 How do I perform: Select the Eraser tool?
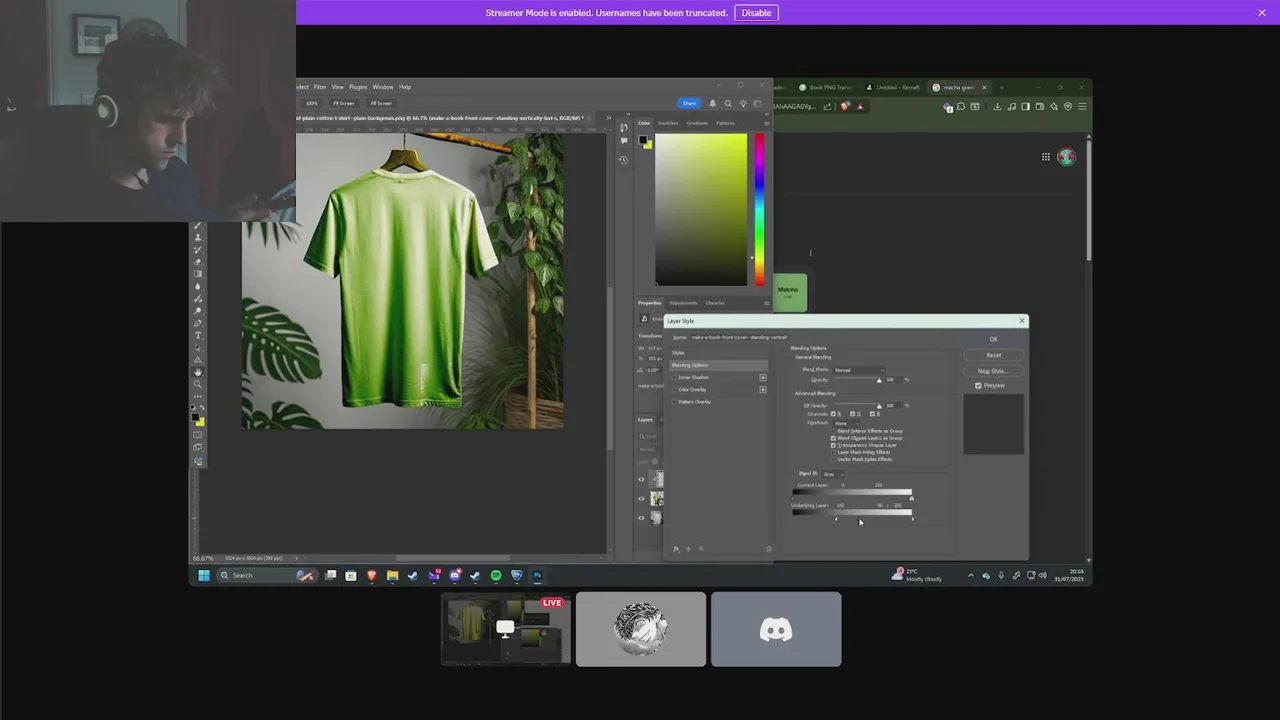[x=198, y=262]
